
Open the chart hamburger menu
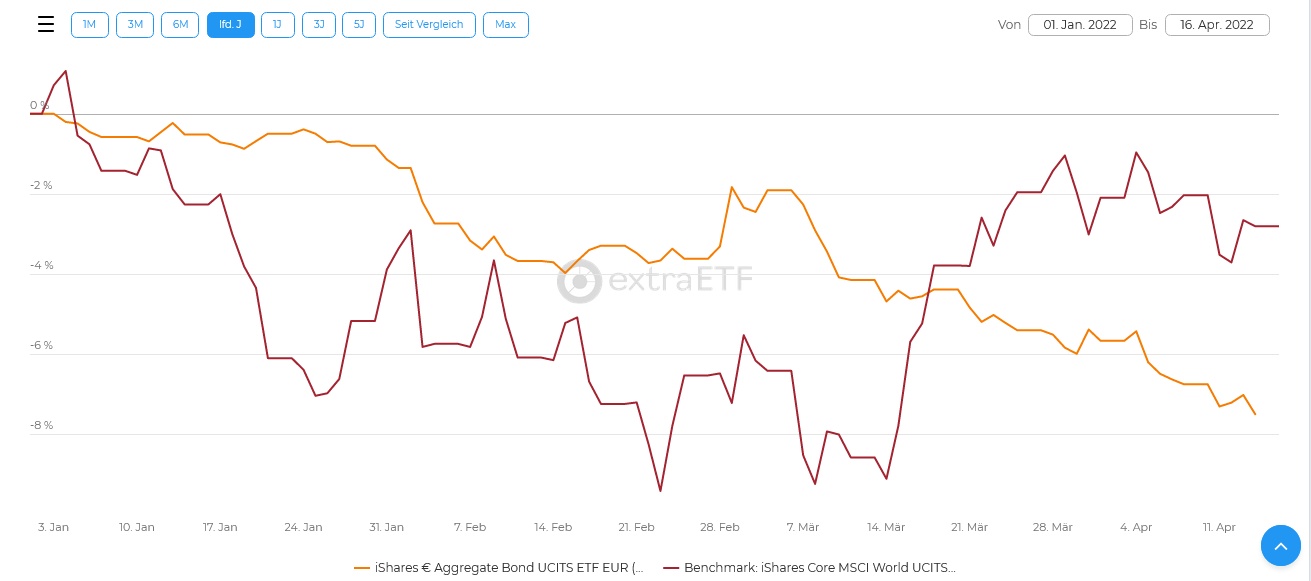point(46,25)
